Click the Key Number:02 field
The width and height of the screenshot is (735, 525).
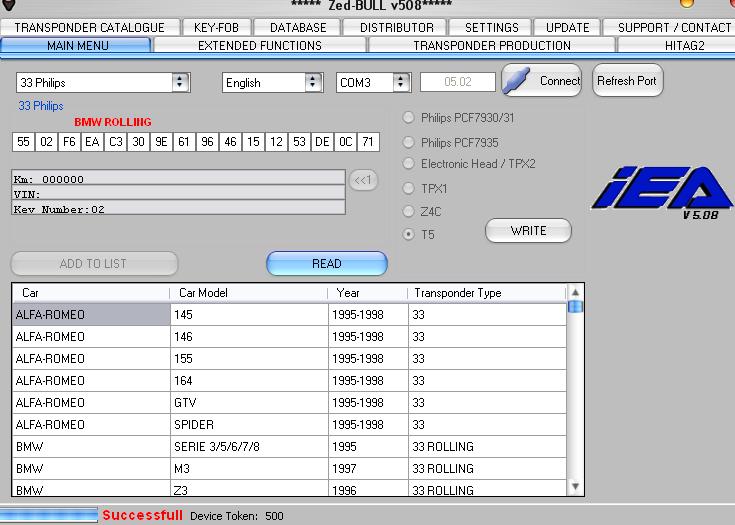179,208
